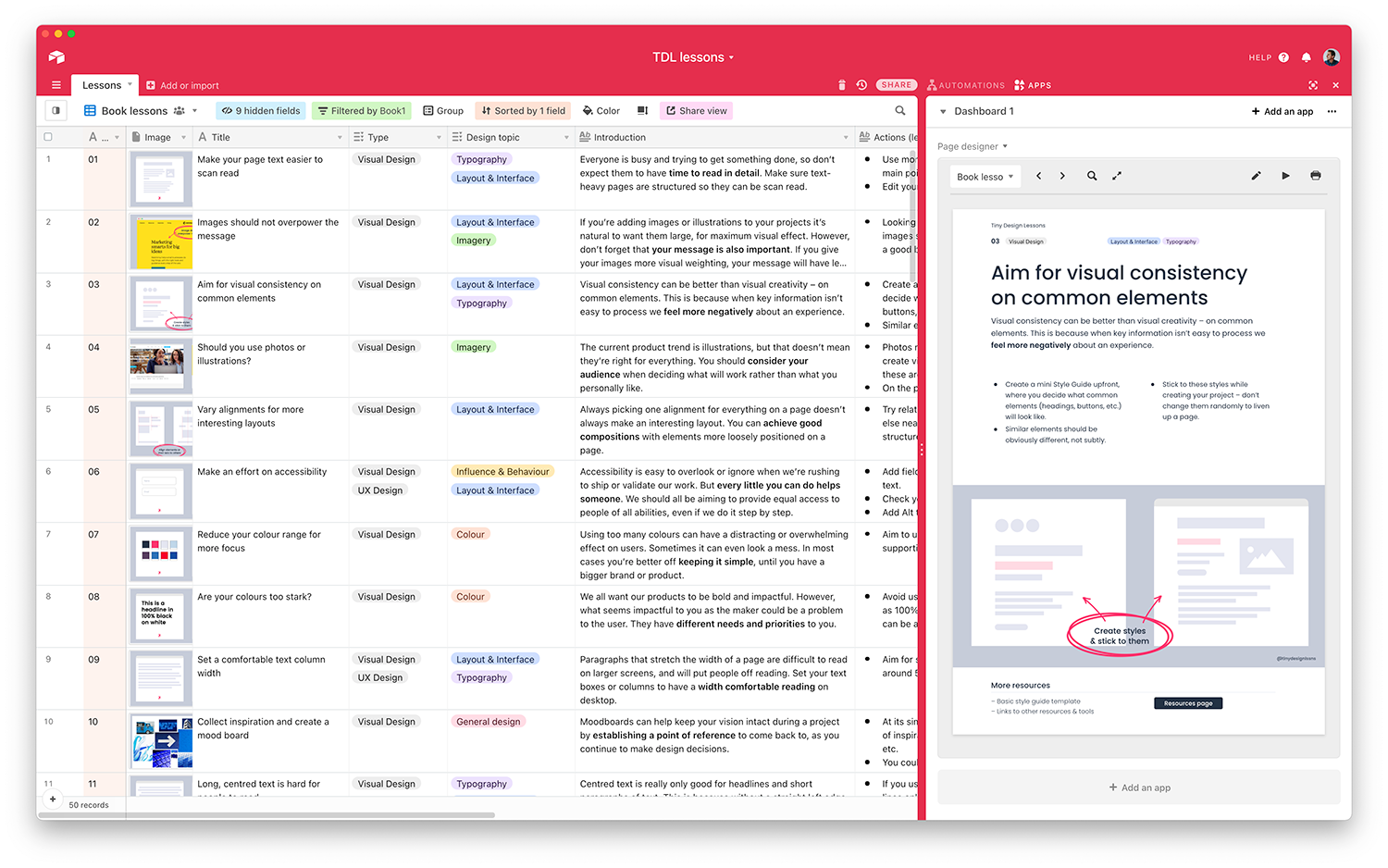Open the Automations panel
Viewport: 1388px width, 868px height.
pos(966,85)
